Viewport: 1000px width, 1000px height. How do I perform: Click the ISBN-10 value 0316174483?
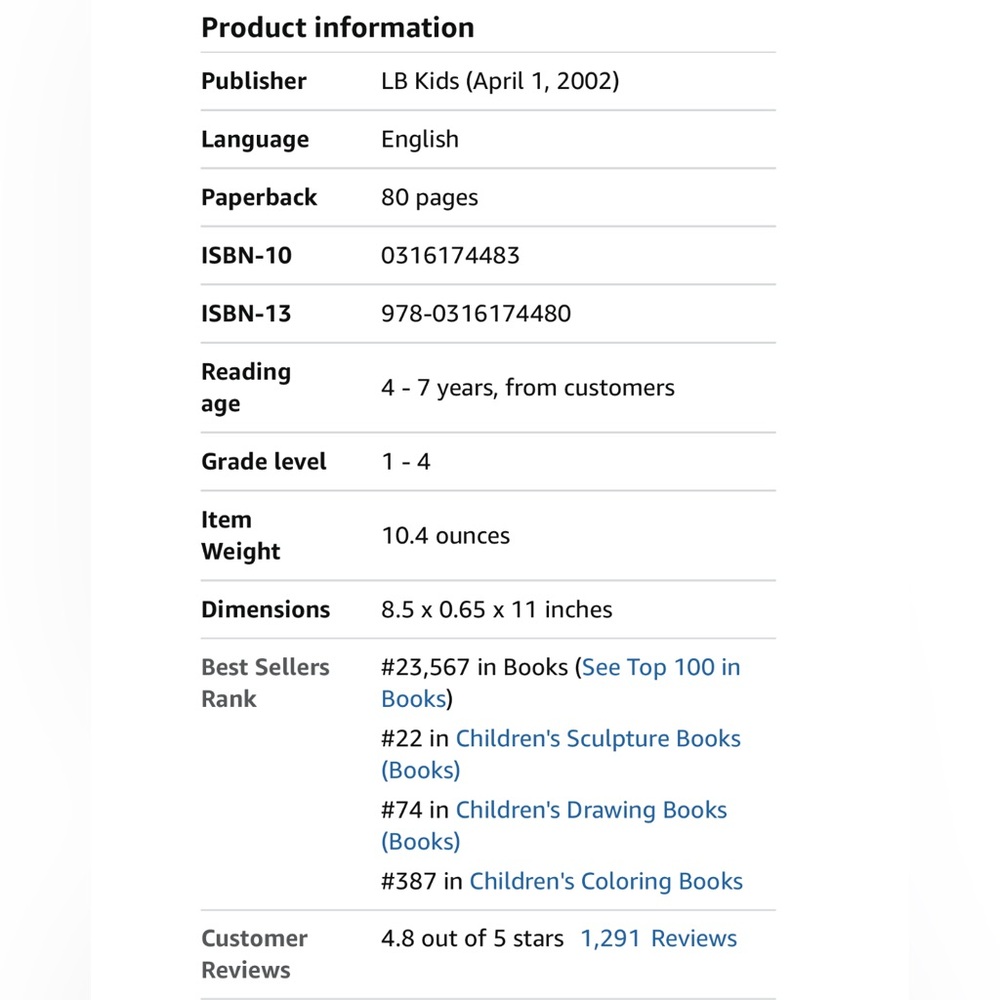pyautogui.click(x=450, y=256)
